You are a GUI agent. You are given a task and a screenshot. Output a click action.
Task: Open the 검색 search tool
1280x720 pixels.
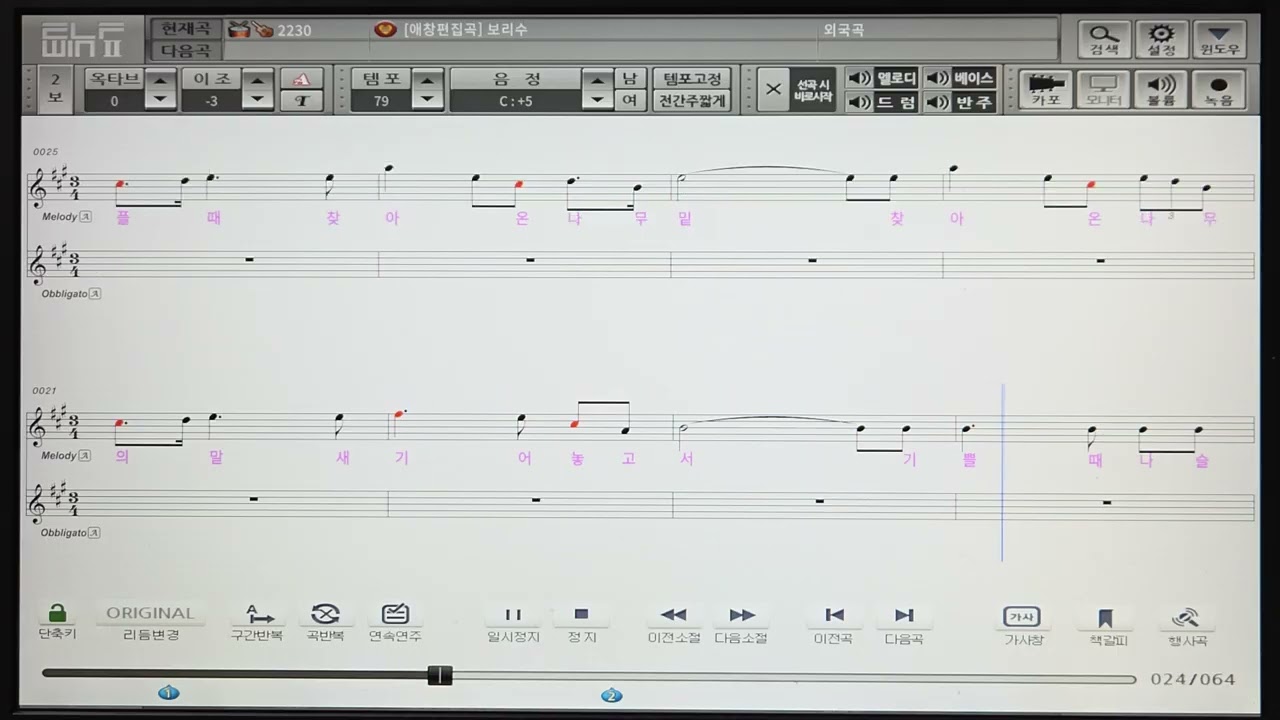tap(1104, 40)
